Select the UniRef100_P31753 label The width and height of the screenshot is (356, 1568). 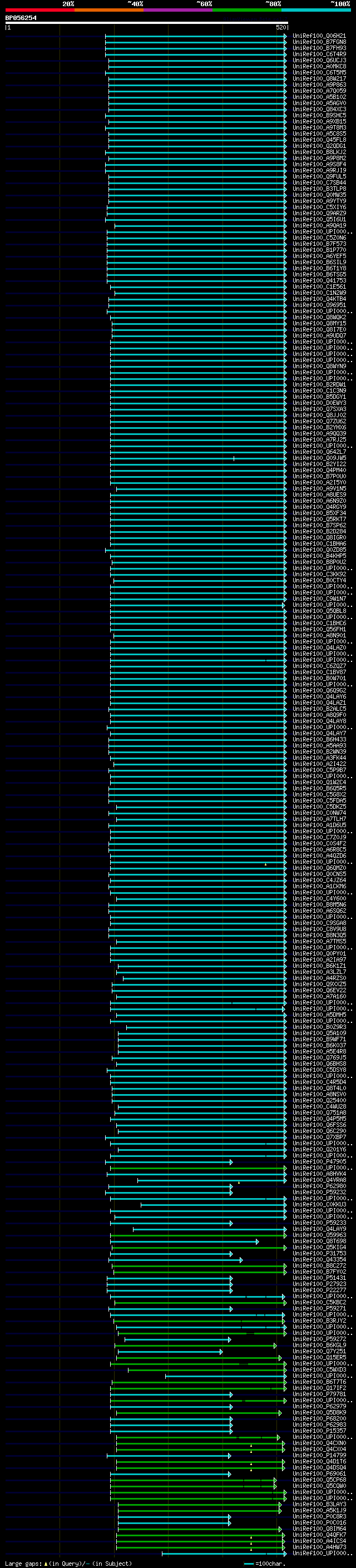[x=319, y=1253]
